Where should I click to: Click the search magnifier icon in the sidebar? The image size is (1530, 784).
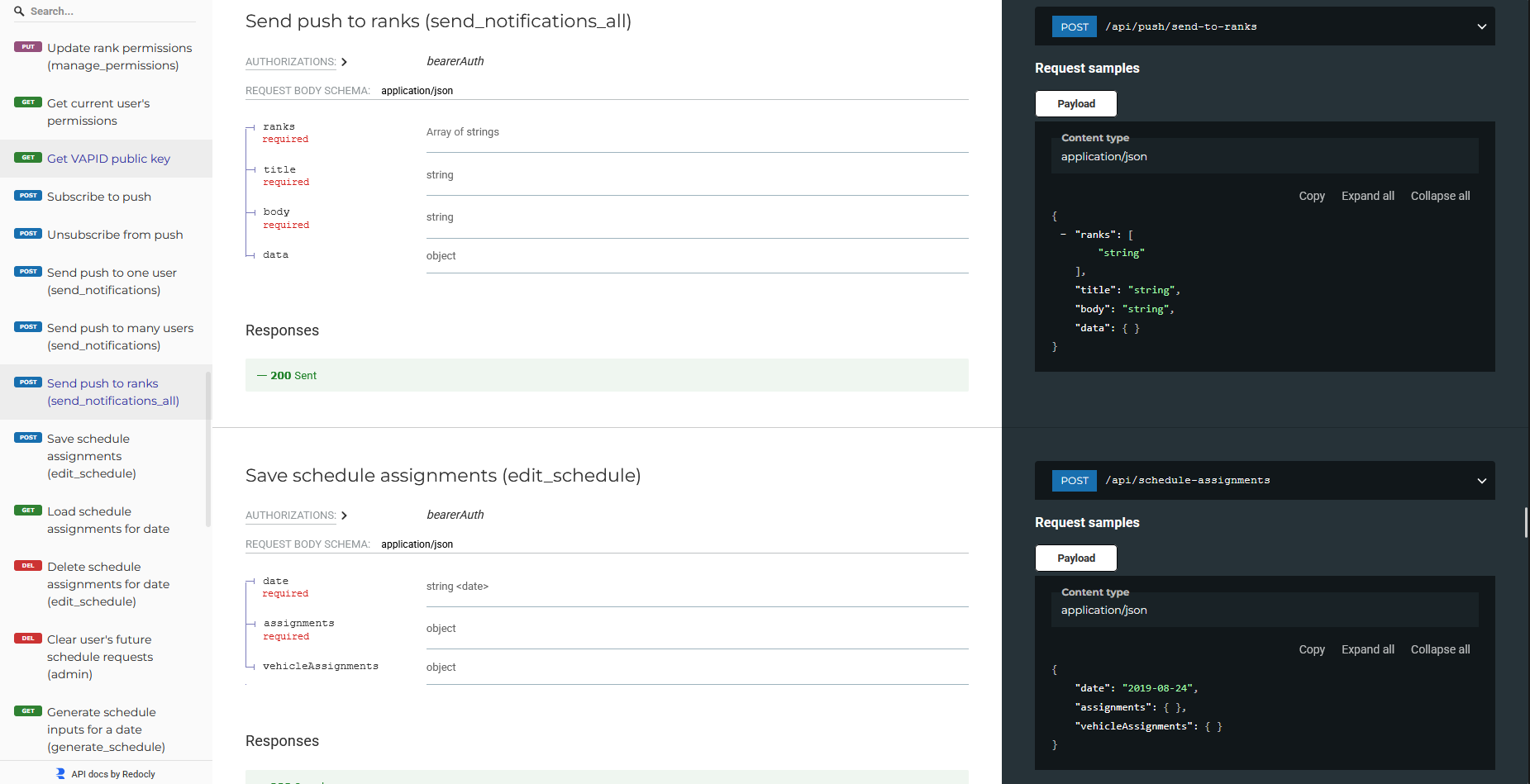[x=18, y=11]
